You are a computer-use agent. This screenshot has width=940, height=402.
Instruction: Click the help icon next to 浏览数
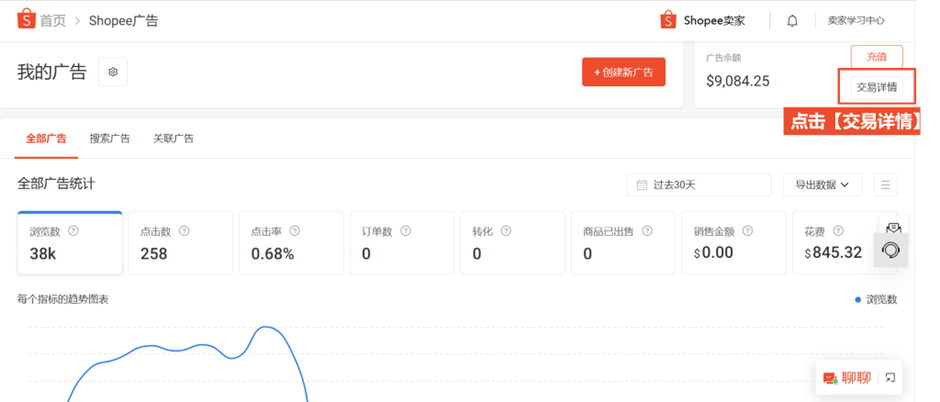click(x=73, y=231)
